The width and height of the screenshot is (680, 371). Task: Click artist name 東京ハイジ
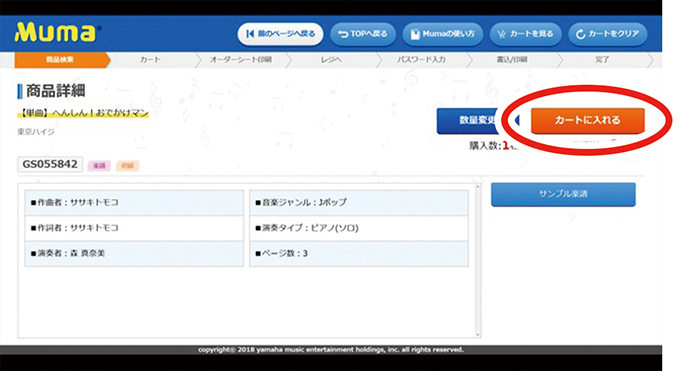point(36,132)
